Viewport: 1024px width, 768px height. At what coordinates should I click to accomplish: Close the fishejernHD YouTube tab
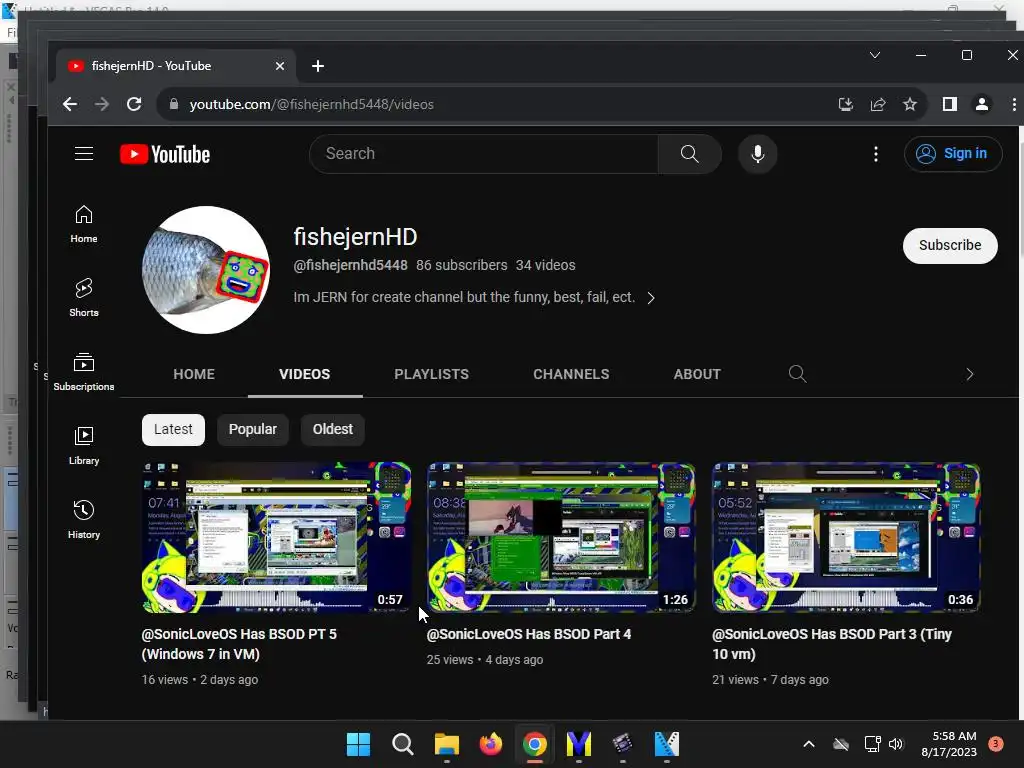[280, 66]
